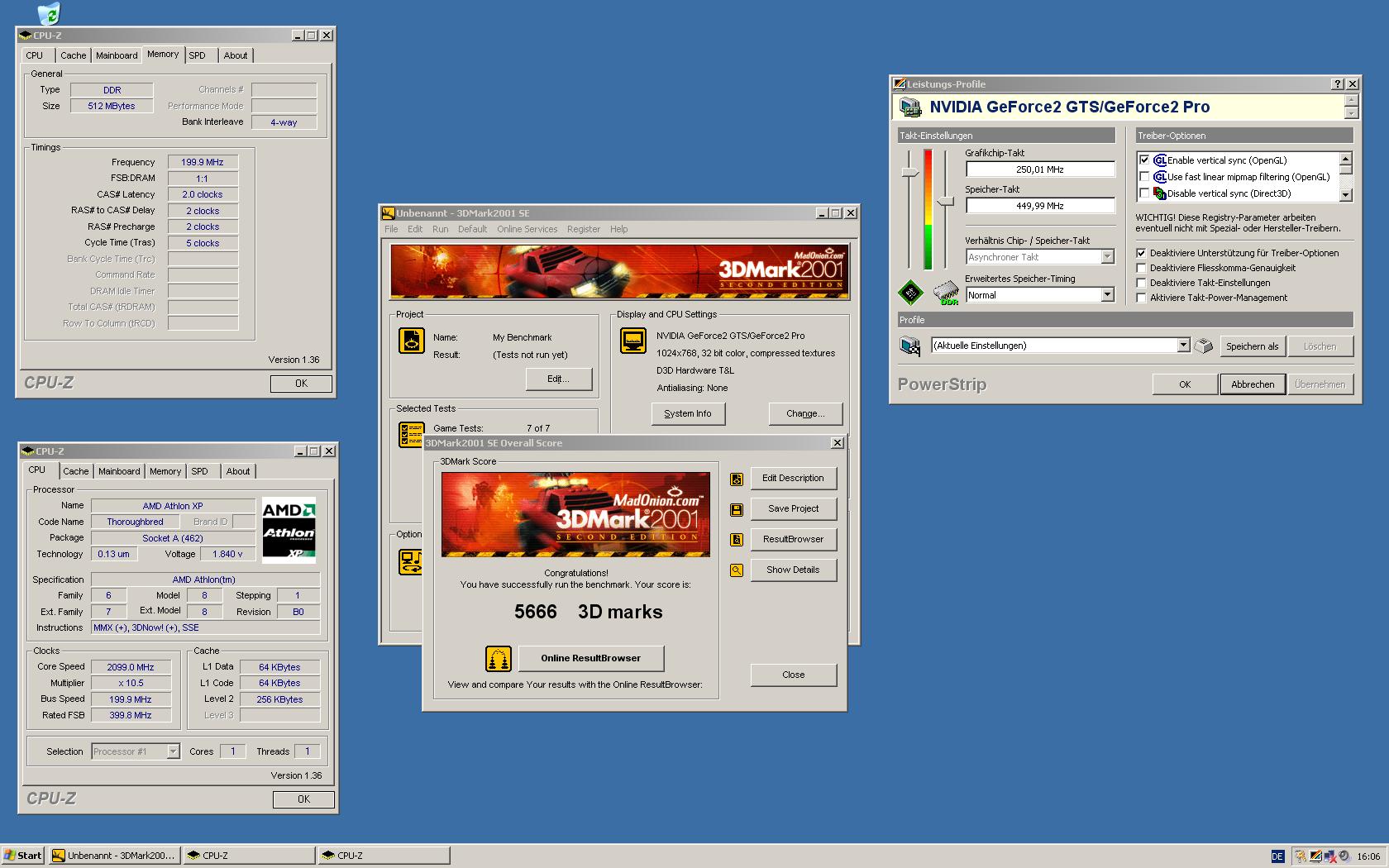Click the DDR memory chip icon
Viewport: 1389px width, 868px height.
(x=946, y=293)
